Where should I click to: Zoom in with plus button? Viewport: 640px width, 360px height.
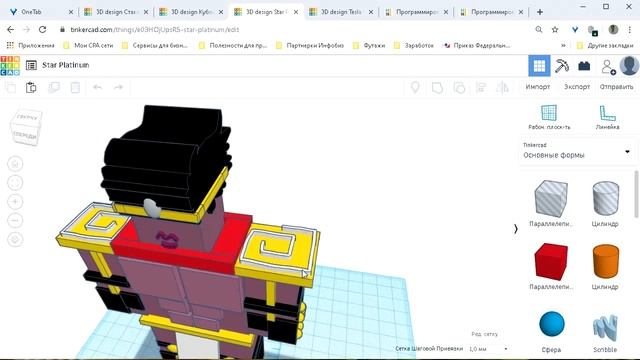[x=15, y=202]
